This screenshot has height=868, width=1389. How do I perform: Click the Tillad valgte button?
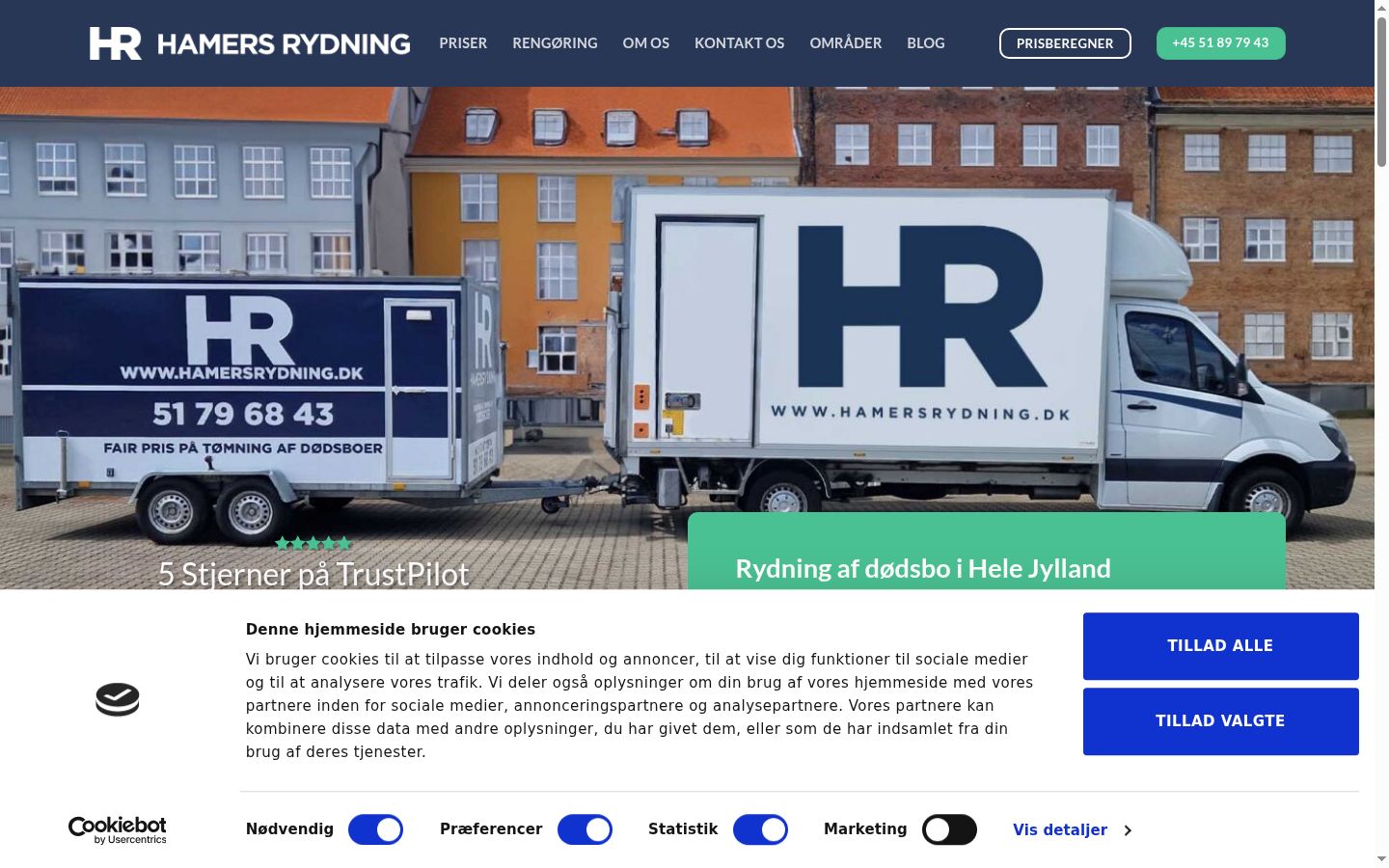1221,721
